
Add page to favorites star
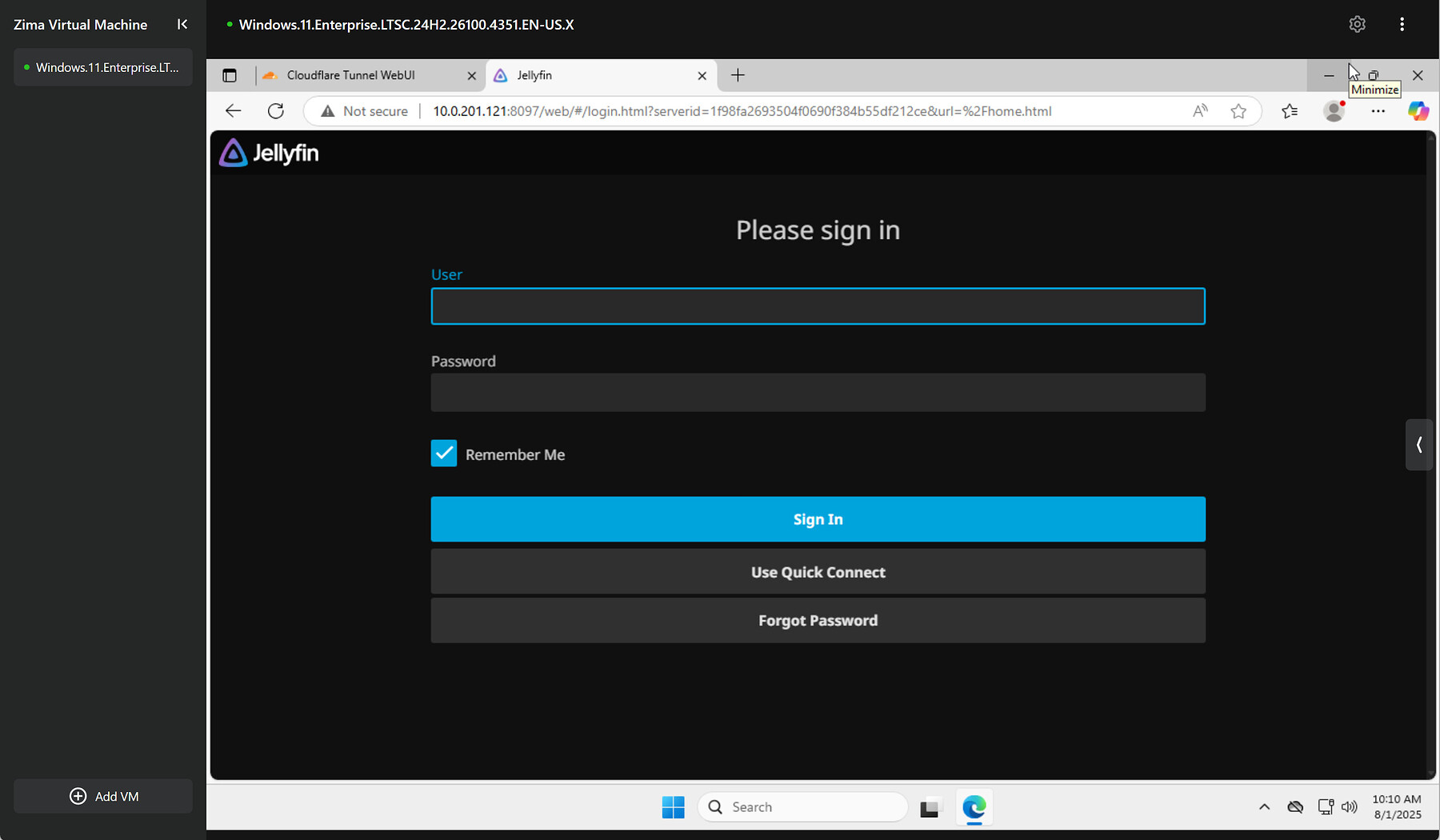pyautogui.click(x=1238, y=111)
